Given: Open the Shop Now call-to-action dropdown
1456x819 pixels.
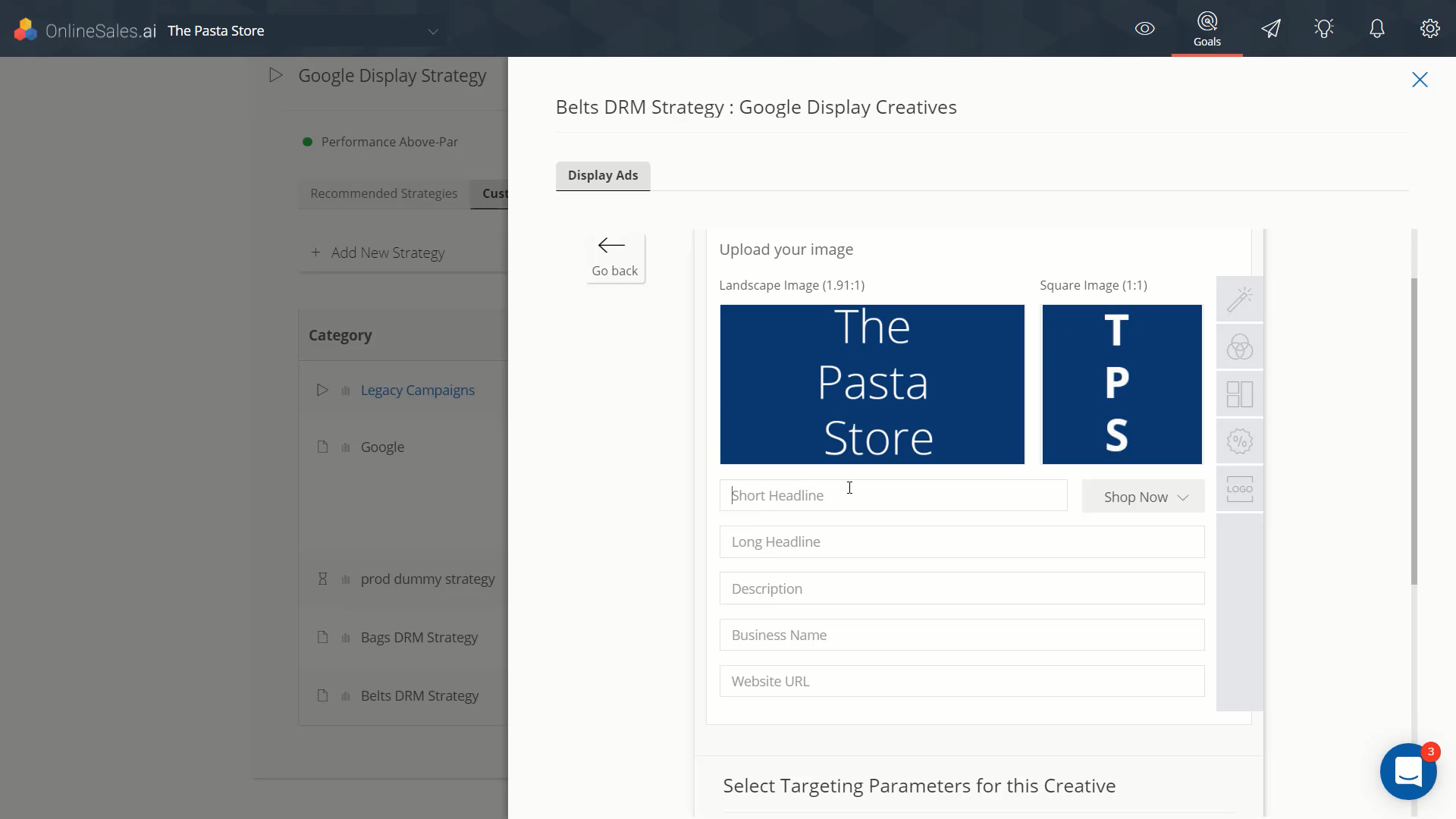Looking at the screenshot, I should pyautogui.click(x=1143, y=497).
